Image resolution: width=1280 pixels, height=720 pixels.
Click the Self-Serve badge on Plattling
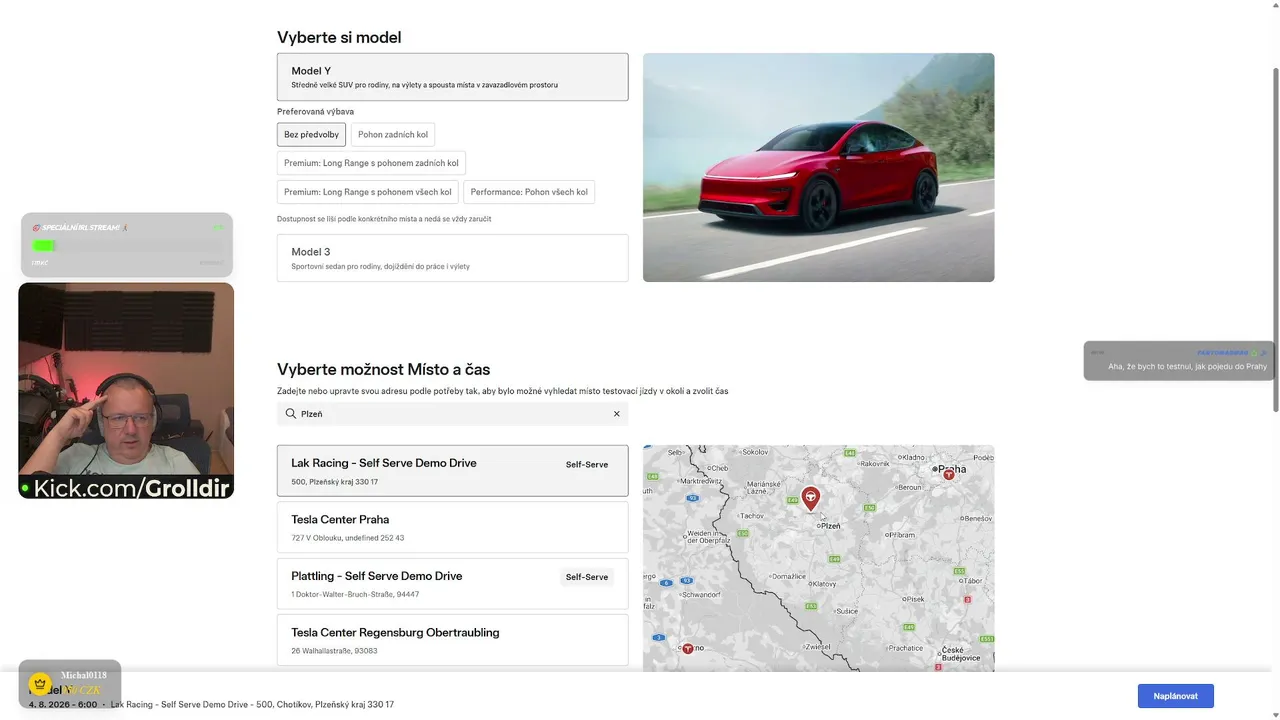coord(587,577)
